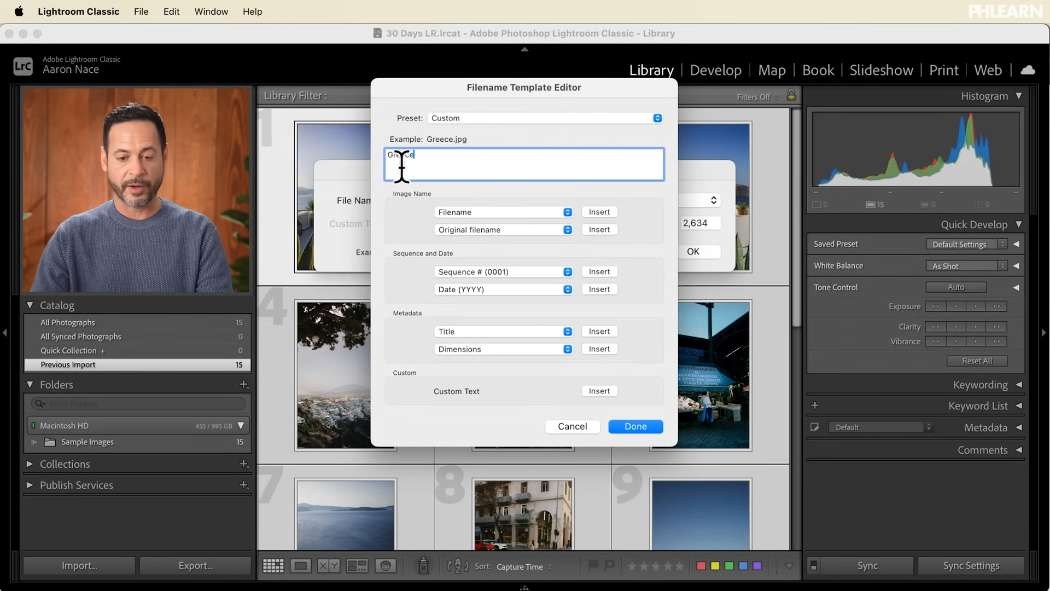This screenshot has width=1050, height=591.
Task: Open the Apple menu
Action: coord(19,11)
